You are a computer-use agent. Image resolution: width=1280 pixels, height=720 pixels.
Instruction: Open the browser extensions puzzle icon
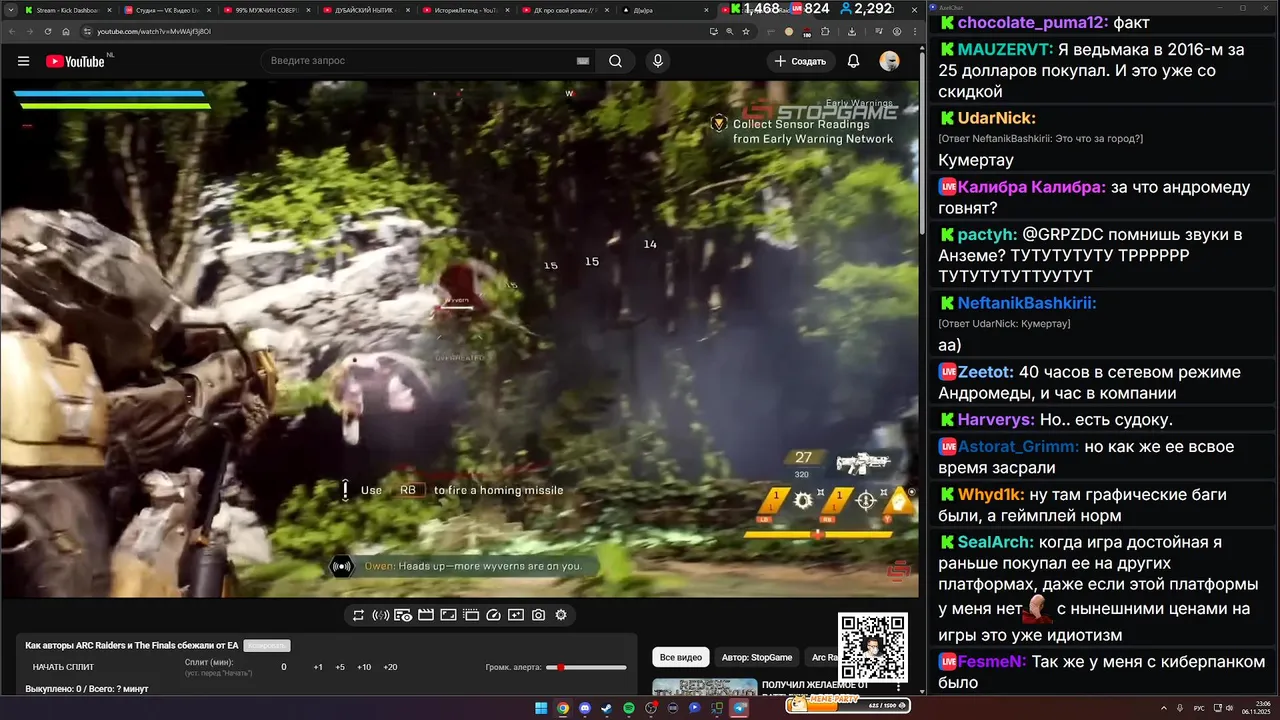(825, 31)
